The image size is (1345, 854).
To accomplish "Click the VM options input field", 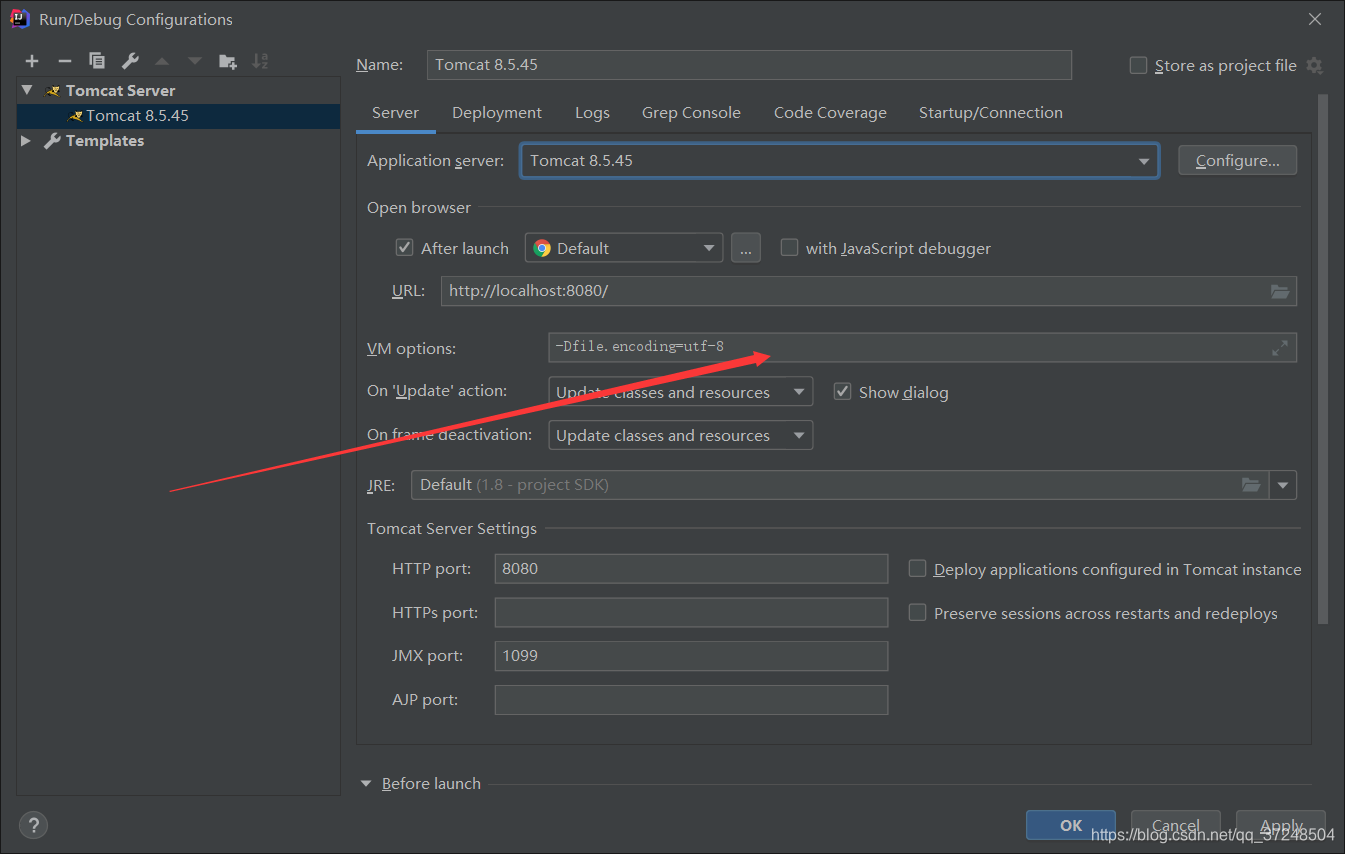I will (x=922, y=348).
